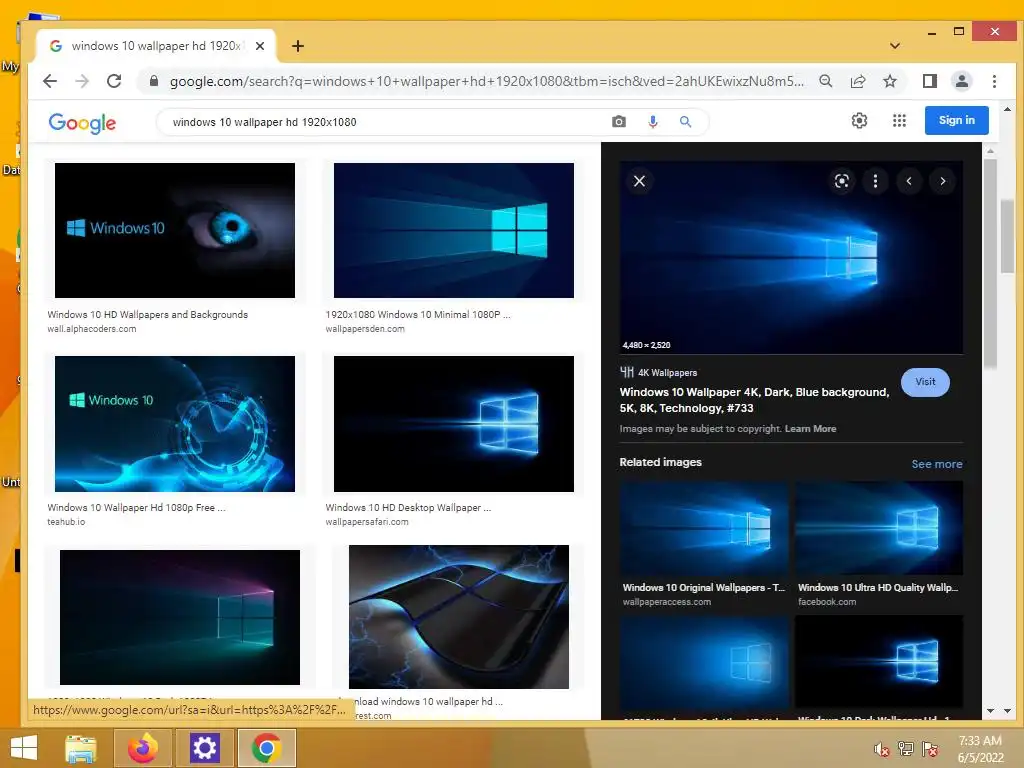Image resolution: width=1024 pixels, height=768 pixels.
Task: Start voice search microphone
Action: coord(652,121)
